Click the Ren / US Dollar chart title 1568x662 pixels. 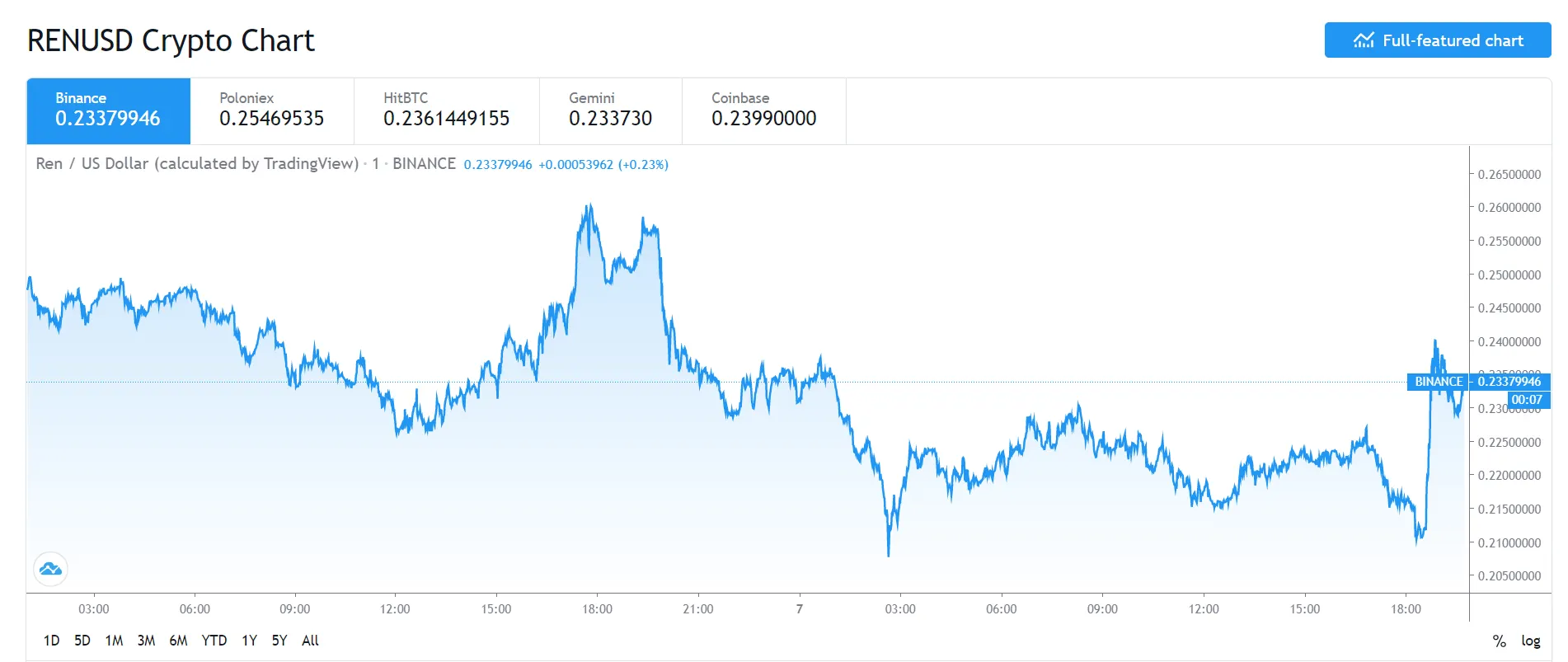(196, 163)
